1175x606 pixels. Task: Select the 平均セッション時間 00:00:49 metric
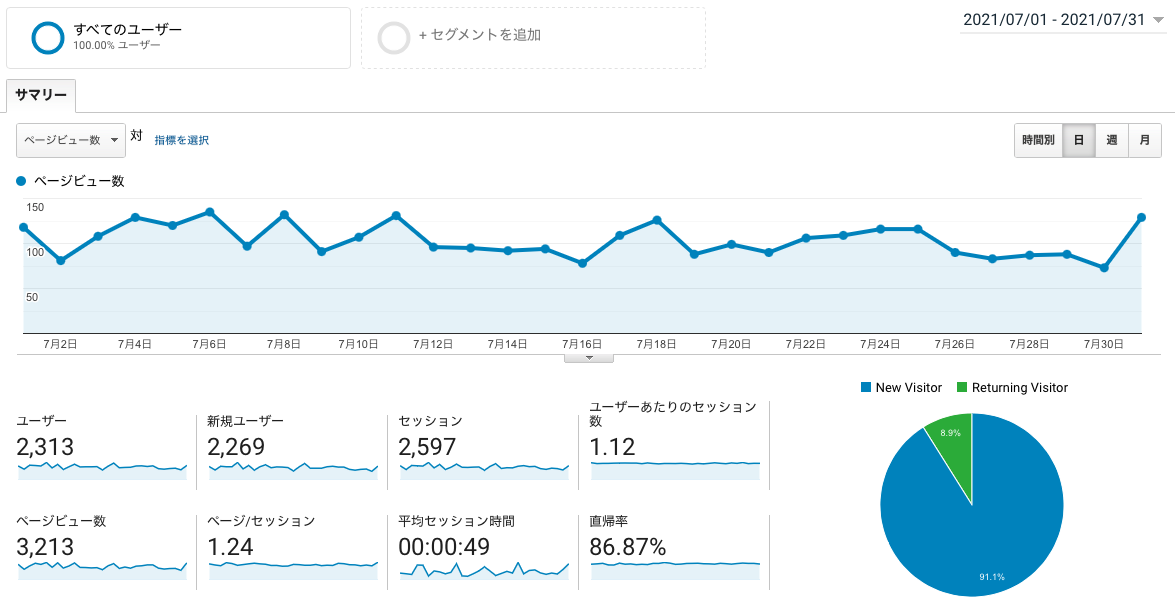point(484,548)
